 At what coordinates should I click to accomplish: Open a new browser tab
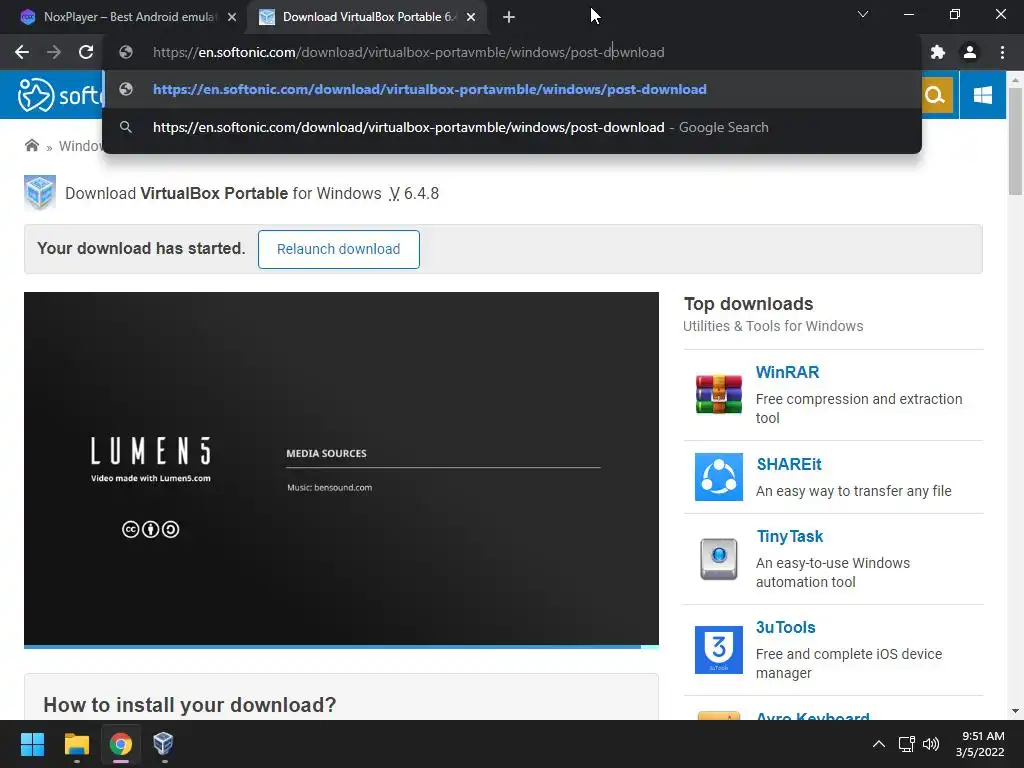coord(509,17)
